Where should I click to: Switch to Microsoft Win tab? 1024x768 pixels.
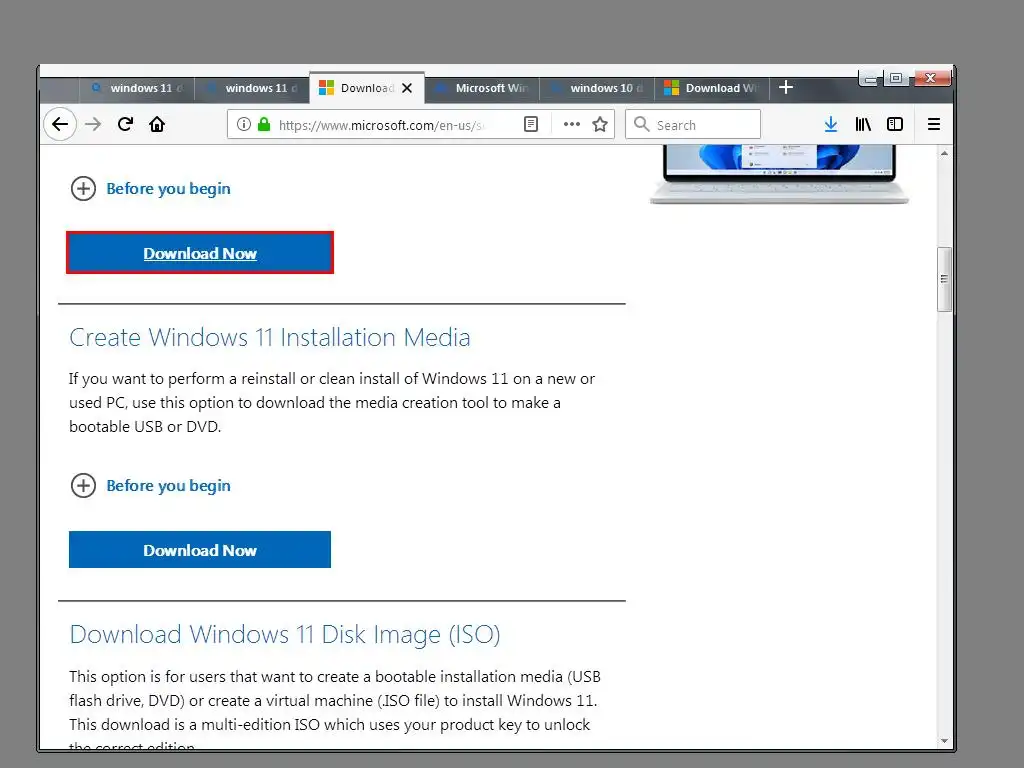click(x=482, y=88)
